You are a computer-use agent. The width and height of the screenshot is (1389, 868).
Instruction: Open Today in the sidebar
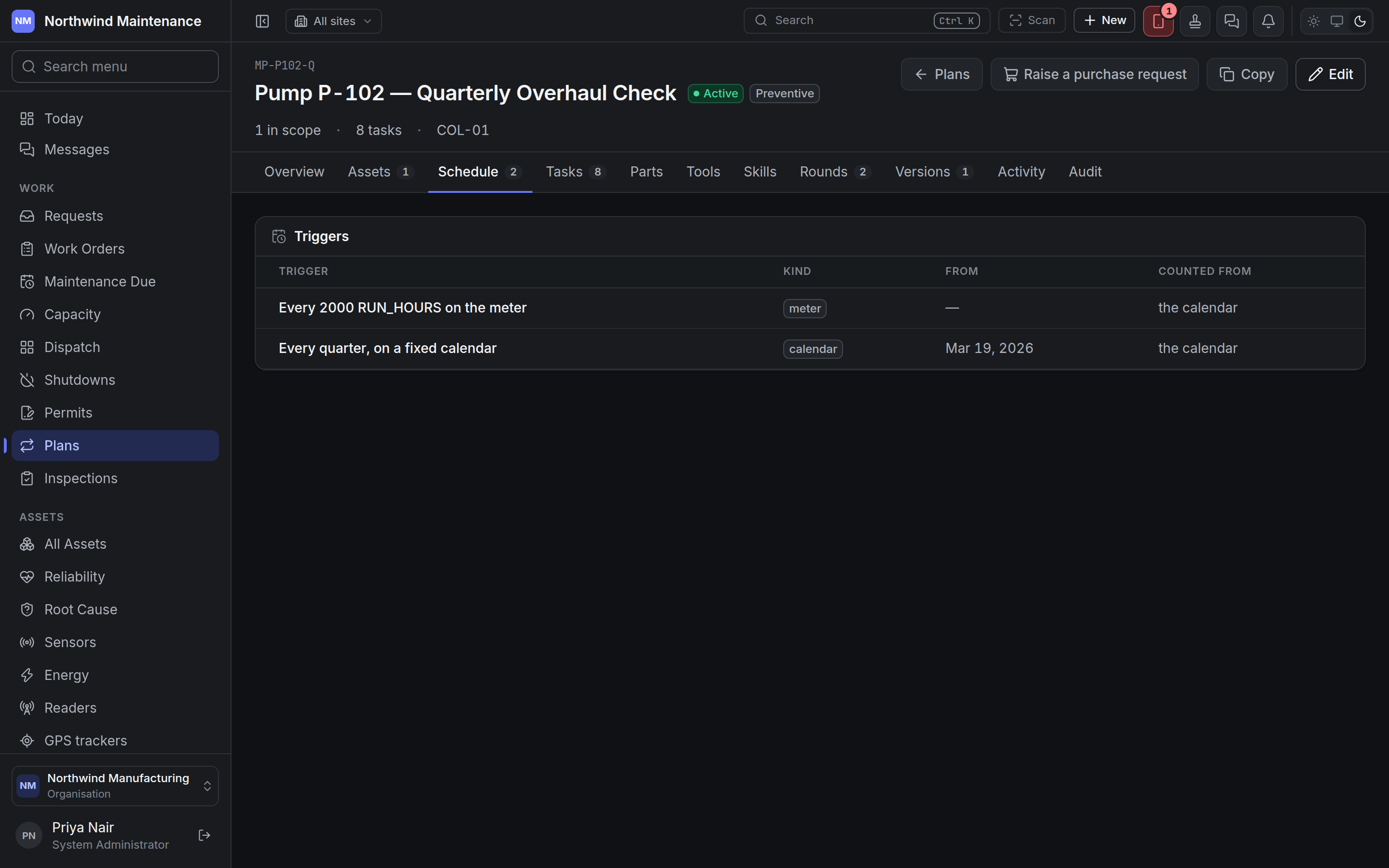[x=115, y=118]
